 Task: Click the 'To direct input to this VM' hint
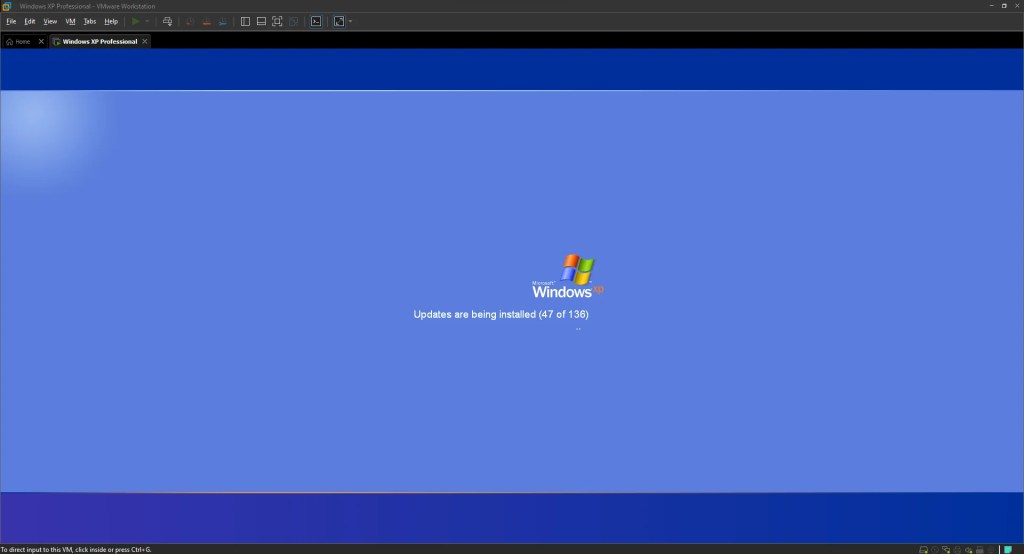[76, 549]
